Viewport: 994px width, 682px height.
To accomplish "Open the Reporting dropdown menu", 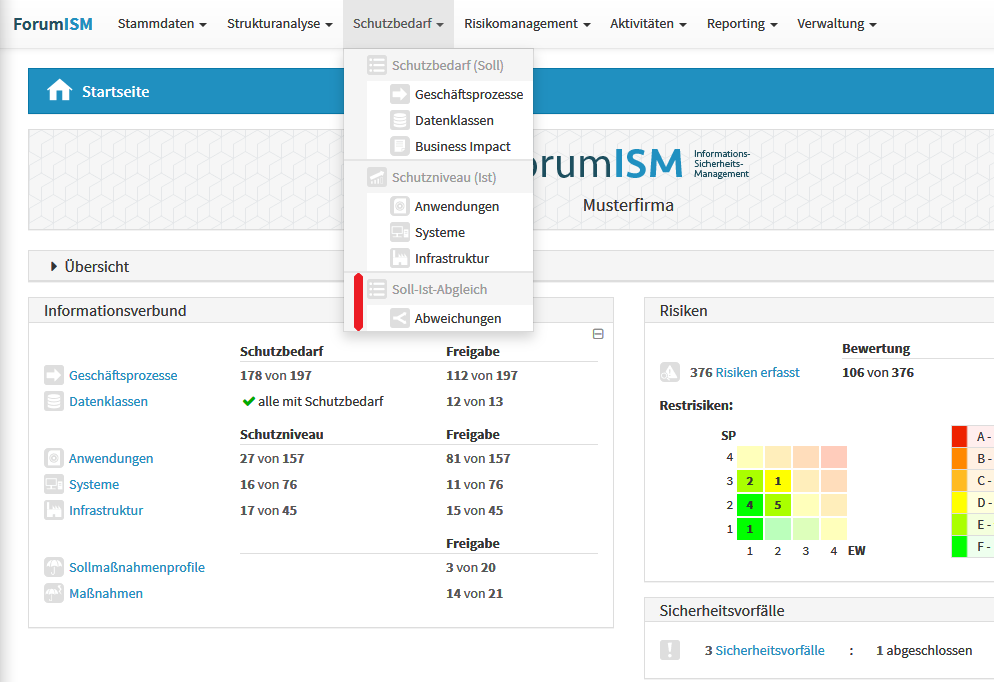I will pos(742,23).
